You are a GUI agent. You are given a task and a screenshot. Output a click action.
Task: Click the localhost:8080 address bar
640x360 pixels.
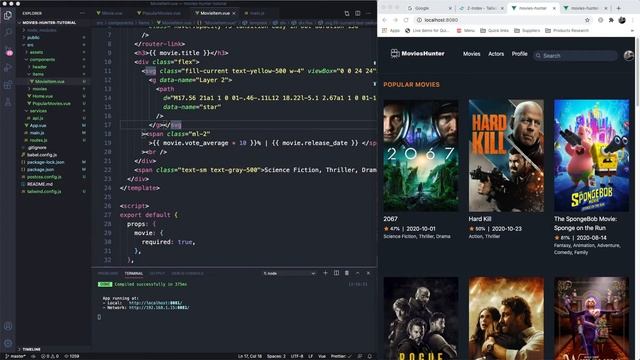[502, 20]
